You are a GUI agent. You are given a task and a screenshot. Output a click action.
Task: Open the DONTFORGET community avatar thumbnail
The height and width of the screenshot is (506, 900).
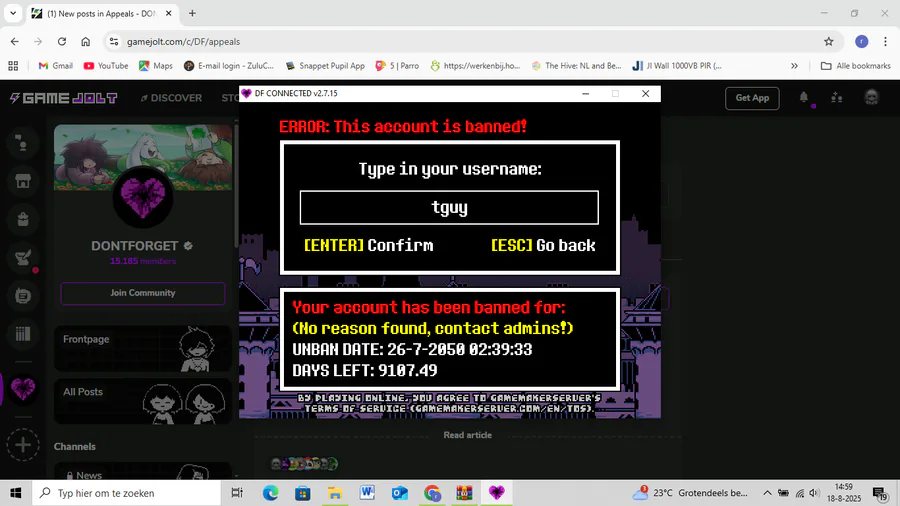(x=143, y=198)
